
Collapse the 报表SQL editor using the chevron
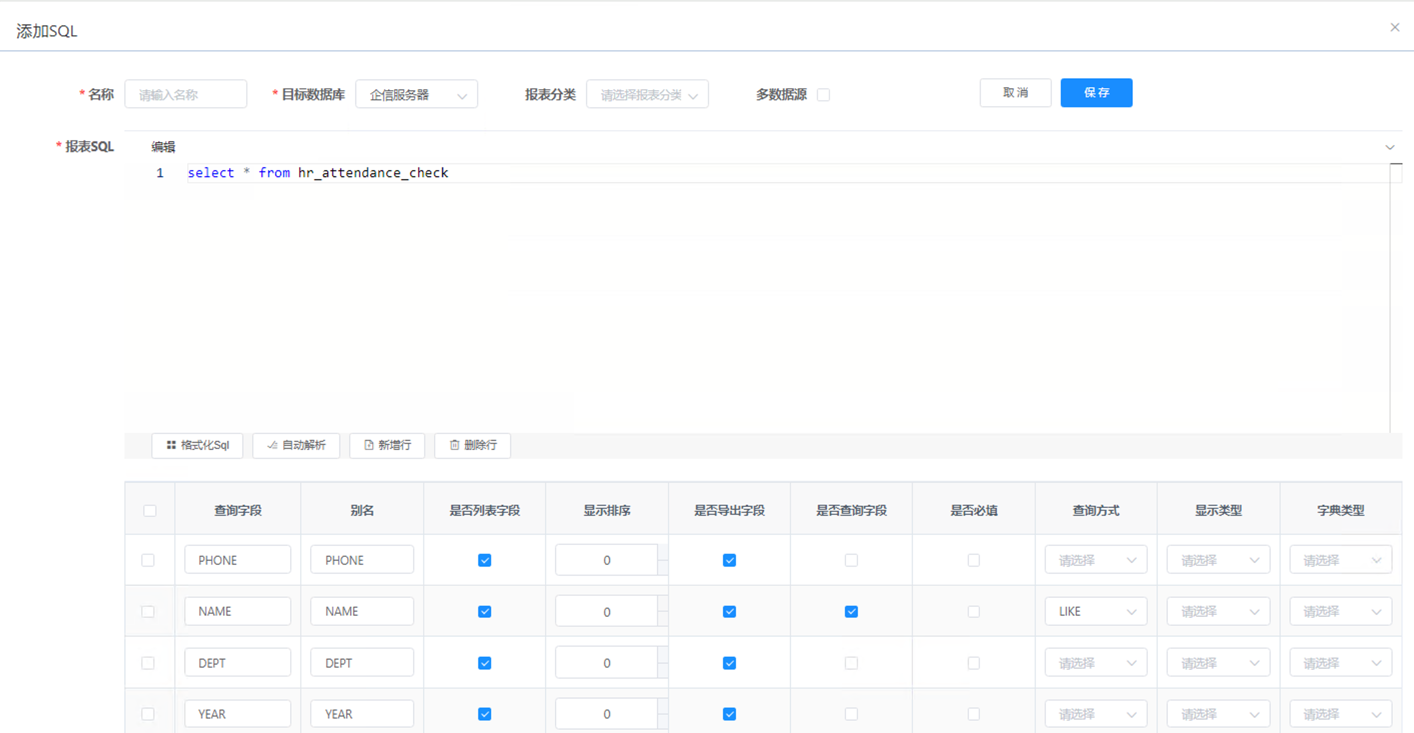click(1389, 146)
